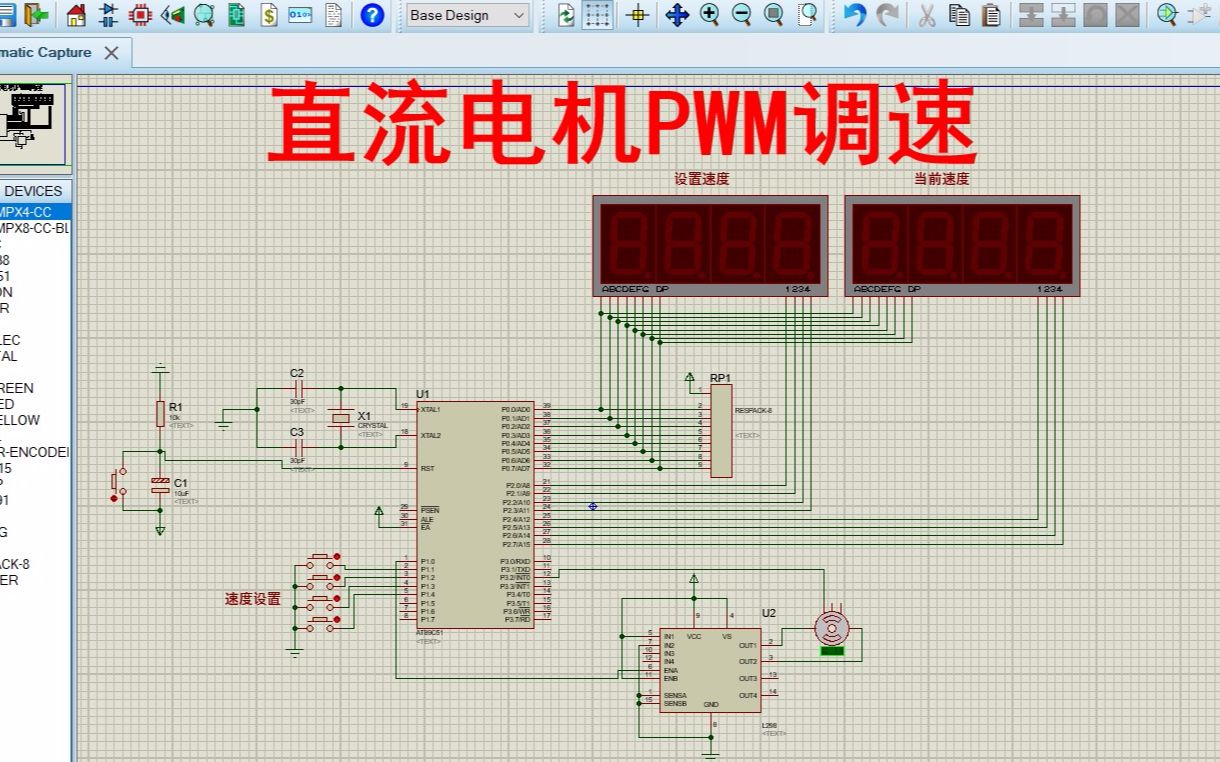Click the Zoom to Area tool
Screen dimensions: 1220x762
click(805, 15)
